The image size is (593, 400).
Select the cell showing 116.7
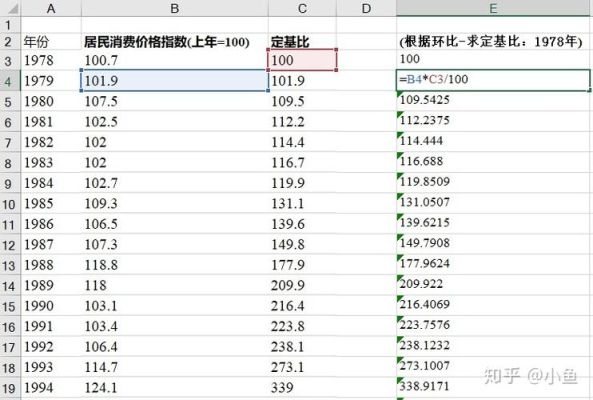[x=302, y=163]
